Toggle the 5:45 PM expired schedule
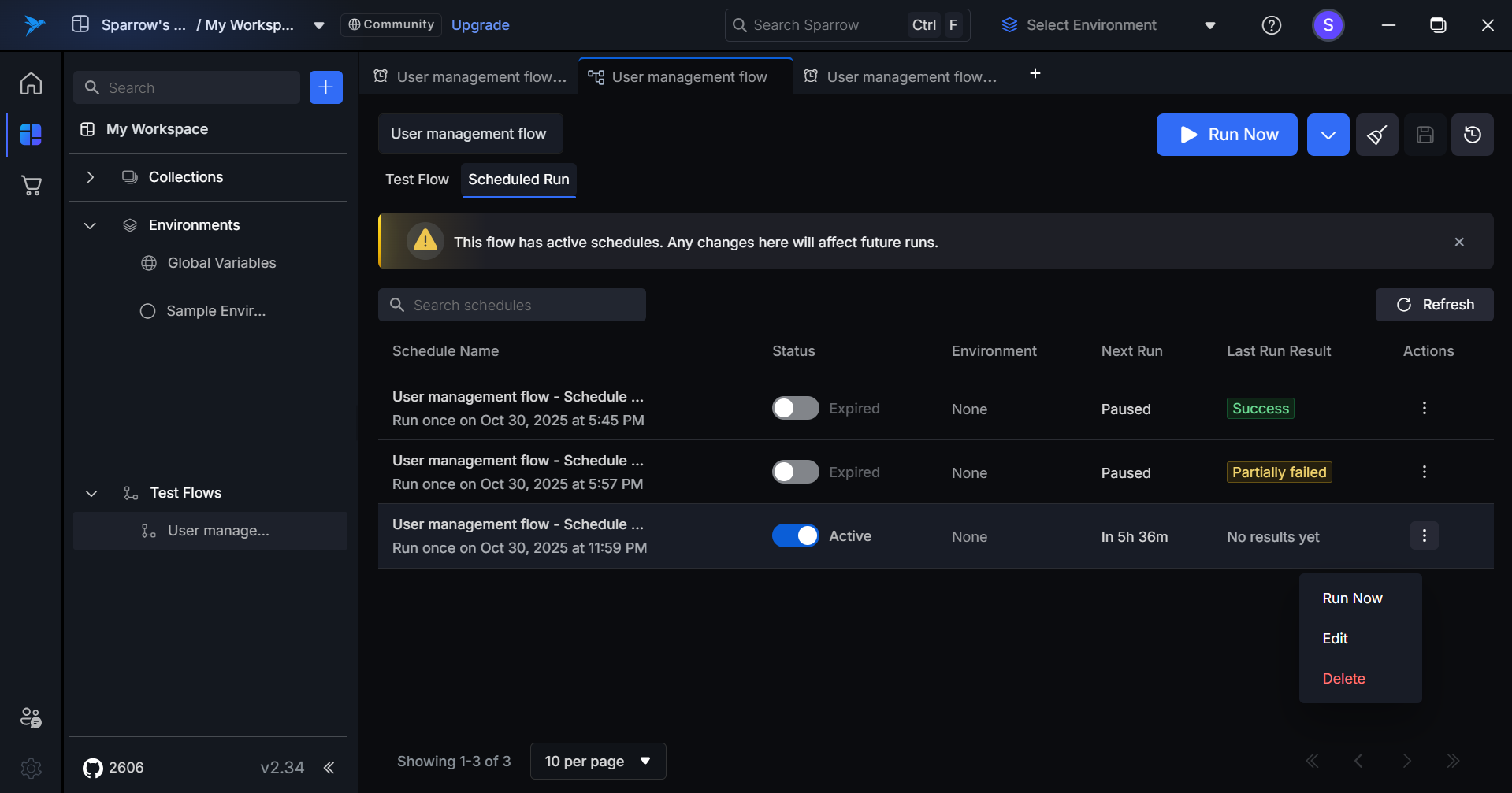This screenshot has width=1512, height=793. (795, 408)
